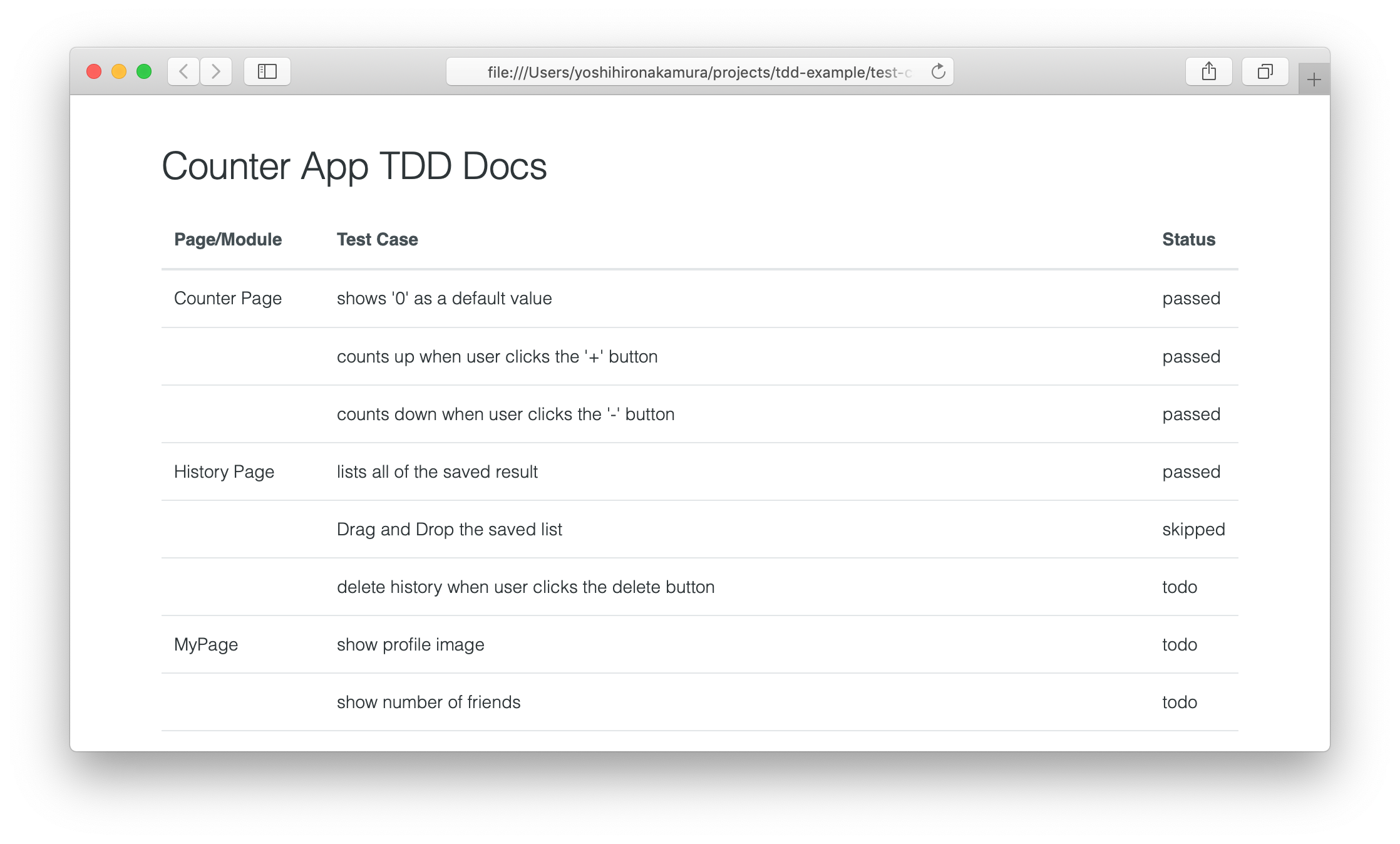
Task: Select the MyPage module cell
Action: 206,645
